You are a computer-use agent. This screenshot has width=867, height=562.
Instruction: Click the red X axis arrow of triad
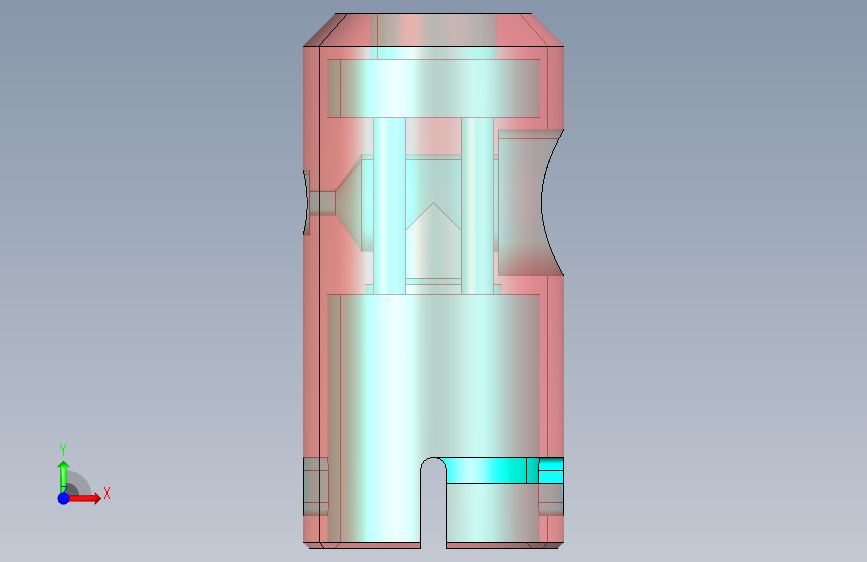click(x=84, y=498)
